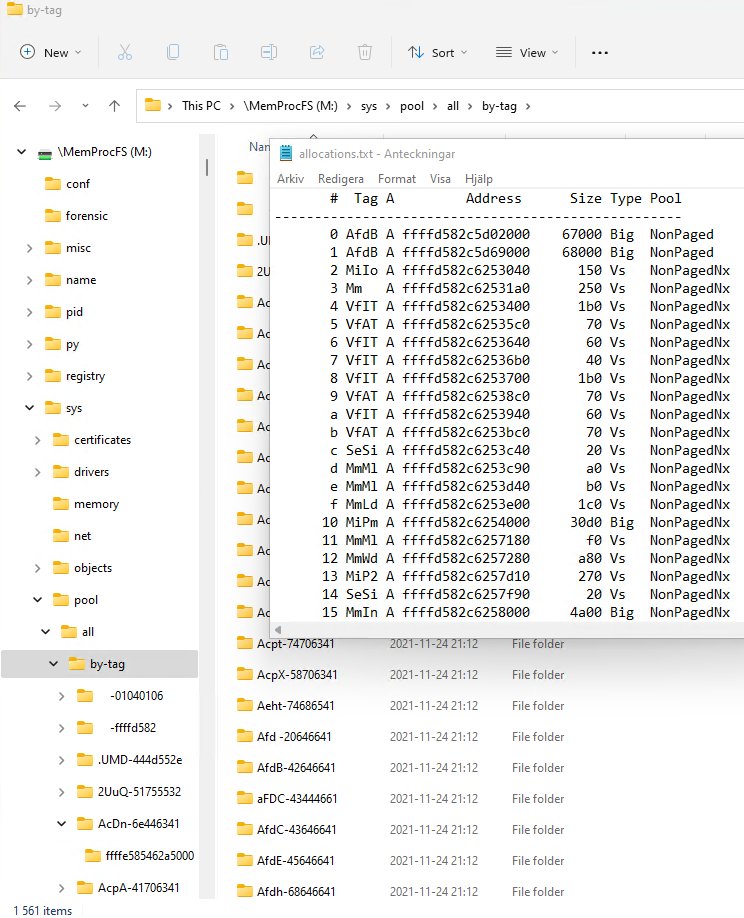Open the New item dropdown

(50, 53)
